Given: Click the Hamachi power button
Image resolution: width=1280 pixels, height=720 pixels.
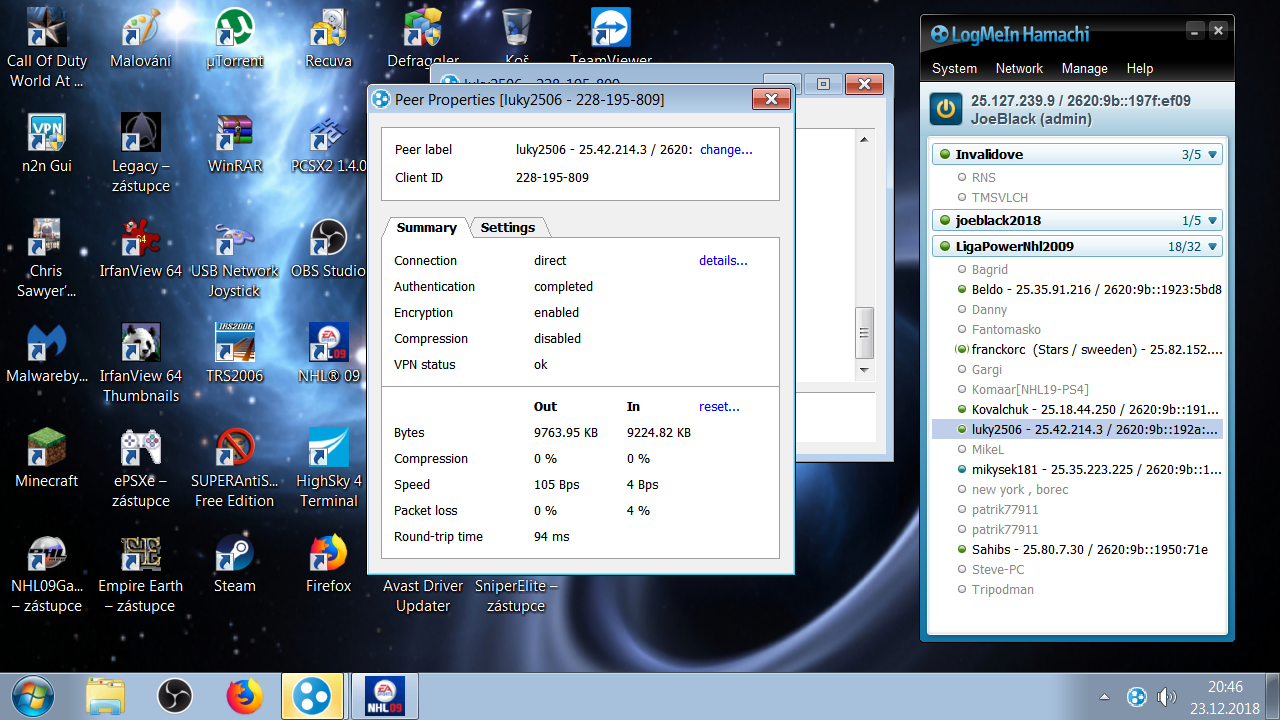Looking at the screenshot, I should click(x=945, y=109).
